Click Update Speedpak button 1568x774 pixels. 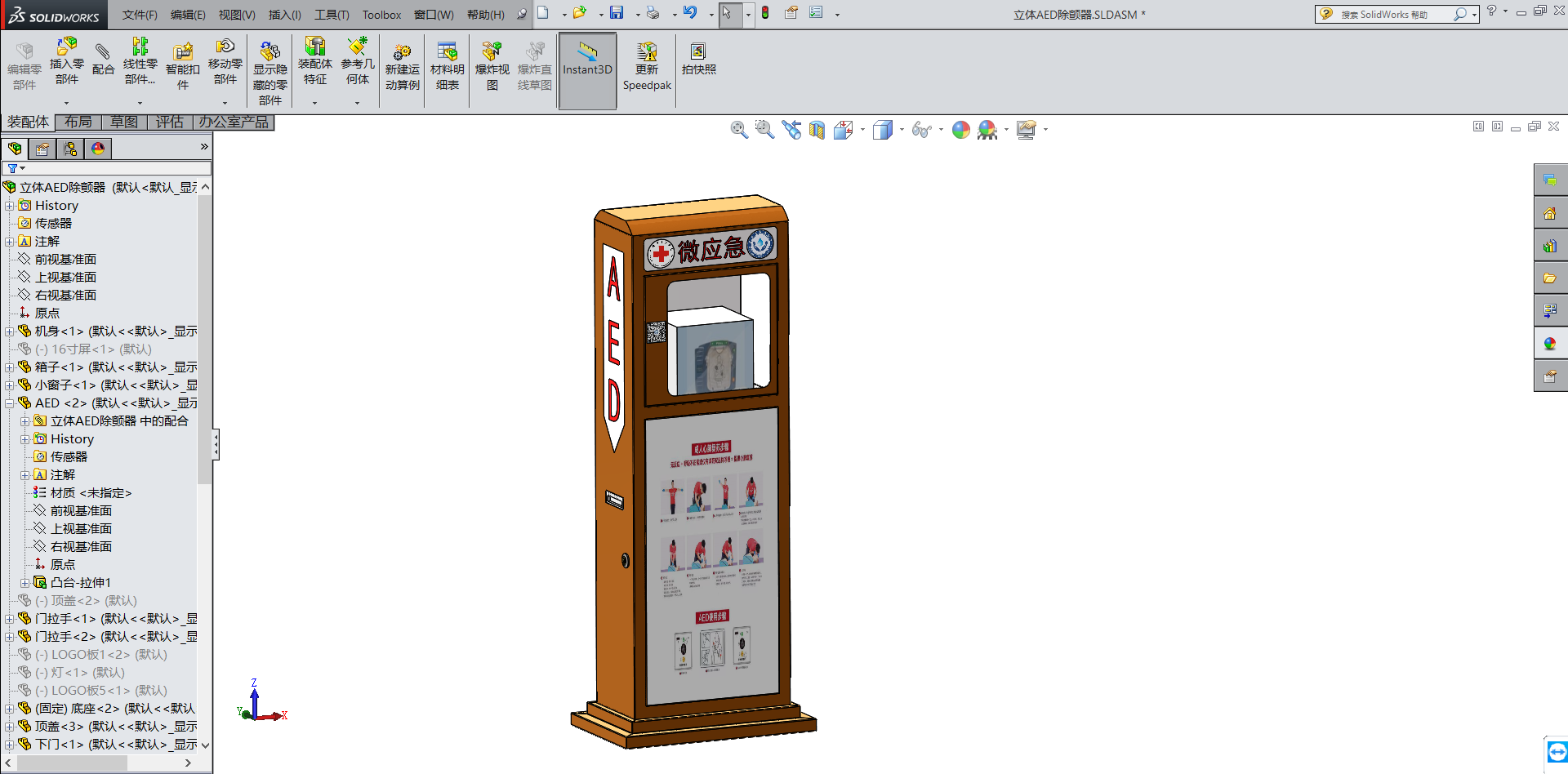click(647, 67)
